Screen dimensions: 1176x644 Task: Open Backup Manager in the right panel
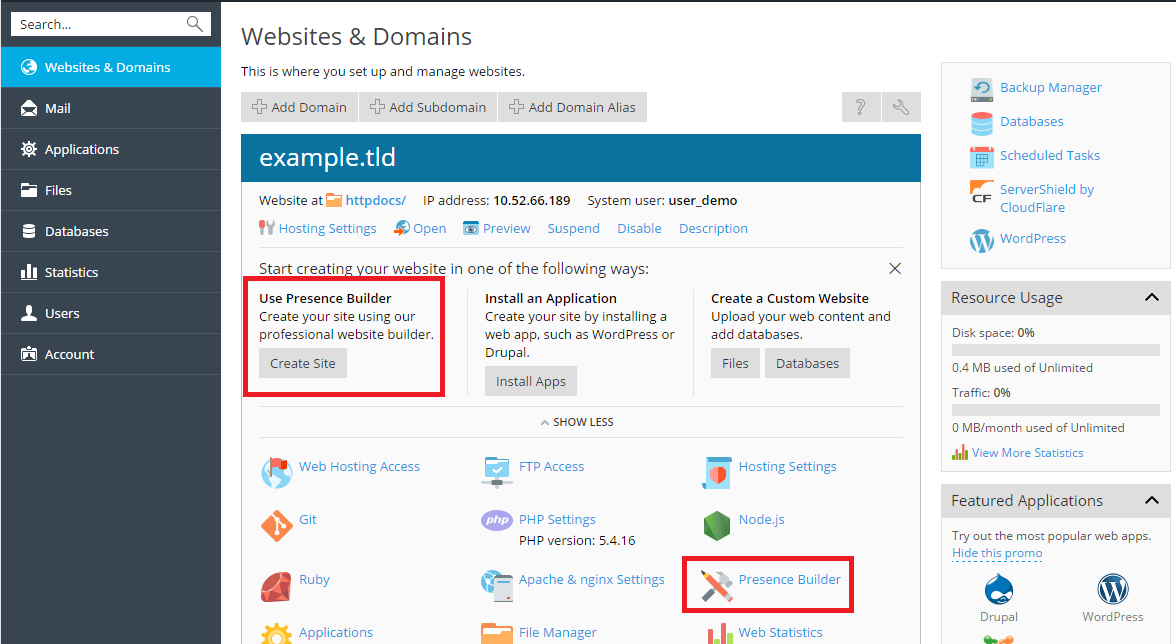coord(1050,87)
